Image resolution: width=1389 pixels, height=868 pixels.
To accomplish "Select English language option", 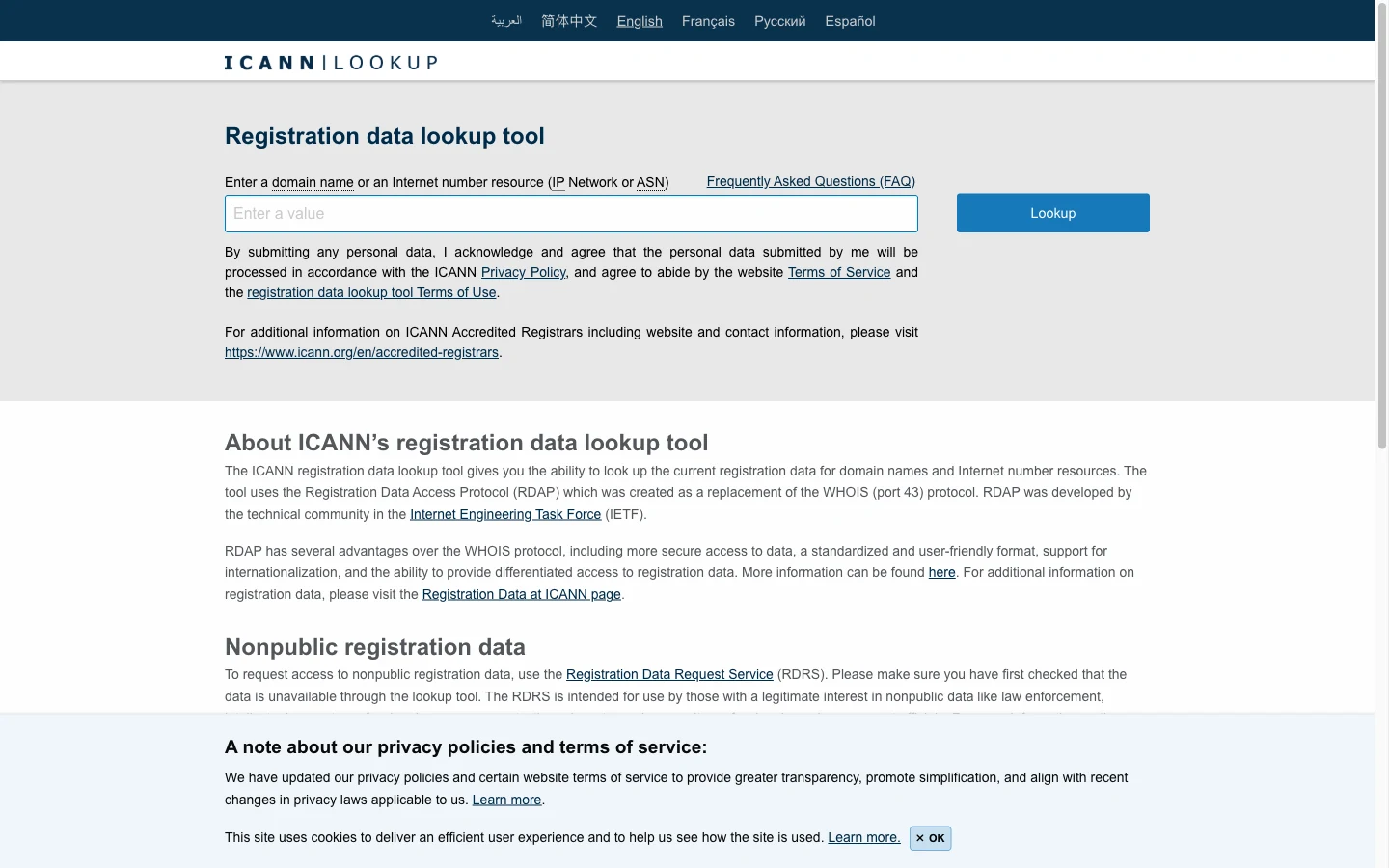I will pyautogui.click(x=640, y=21).
